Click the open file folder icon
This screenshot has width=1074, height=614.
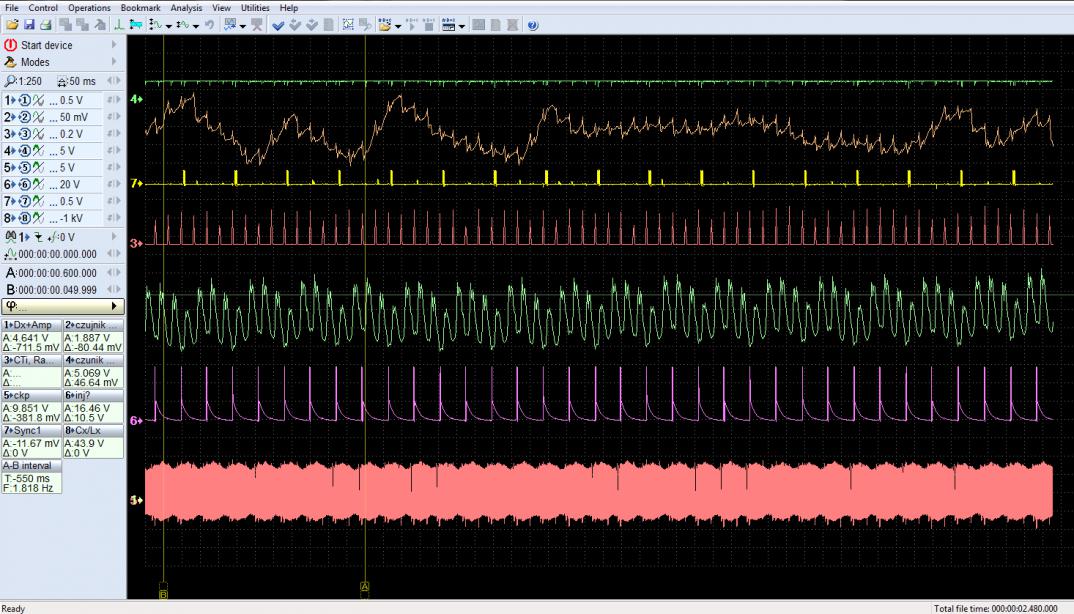coord(12,25)
